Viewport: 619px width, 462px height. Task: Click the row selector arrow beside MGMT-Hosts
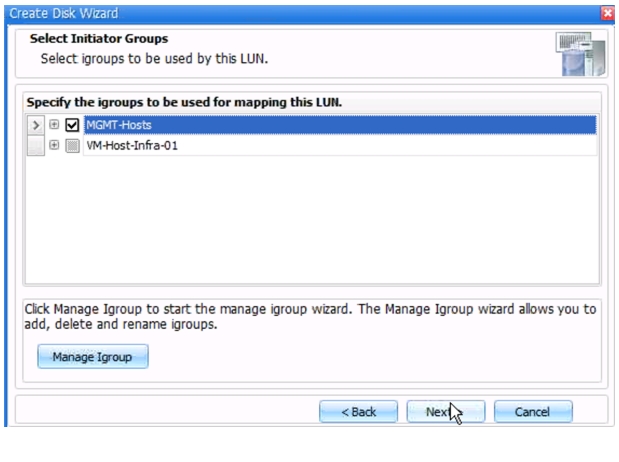pyautogui.click(x=36, y=125)
